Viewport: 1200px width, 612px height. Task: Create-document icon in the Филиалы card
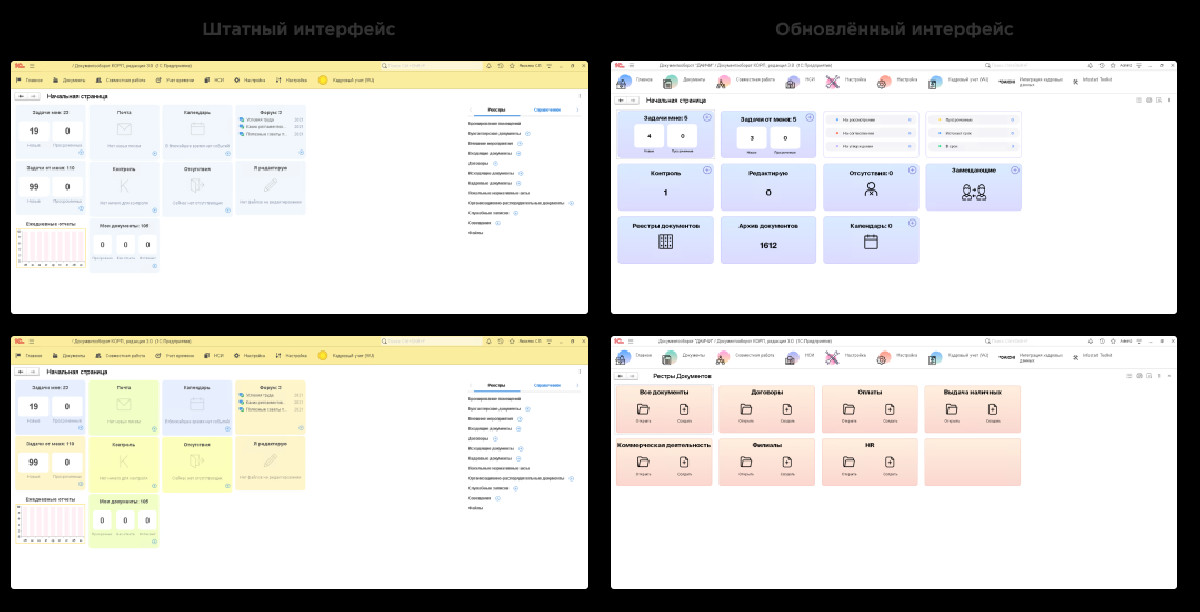[787, 462]
